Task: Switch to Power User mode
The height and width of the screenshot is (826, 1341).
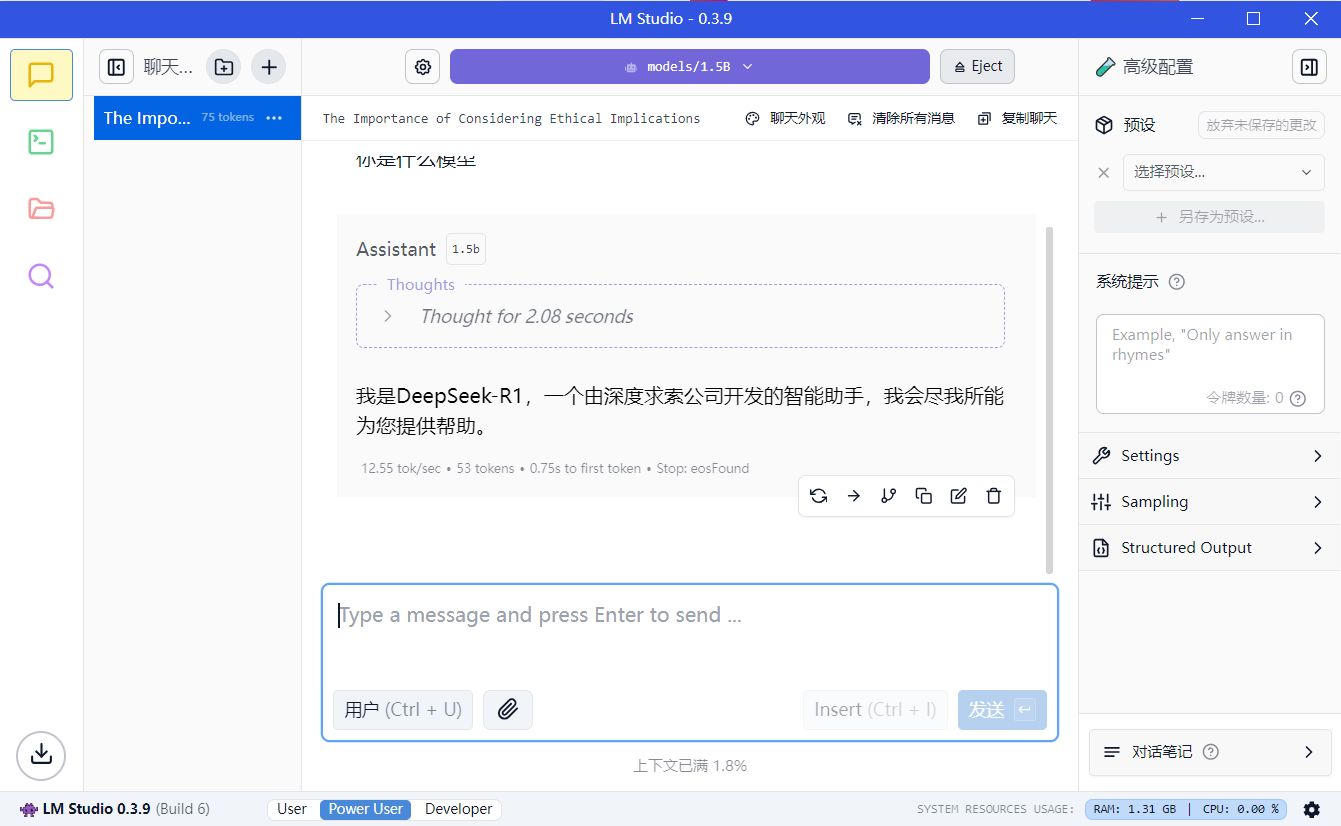Action: (366, 809)
